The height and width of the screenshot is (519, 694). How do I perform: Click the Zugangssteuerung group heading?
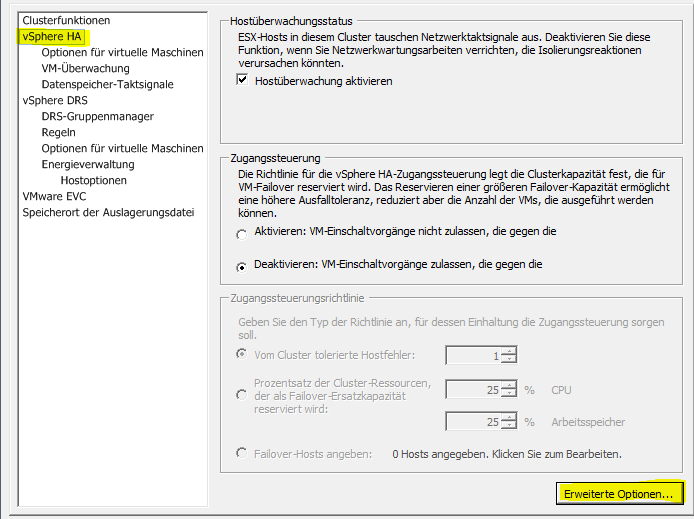[275, 158]
